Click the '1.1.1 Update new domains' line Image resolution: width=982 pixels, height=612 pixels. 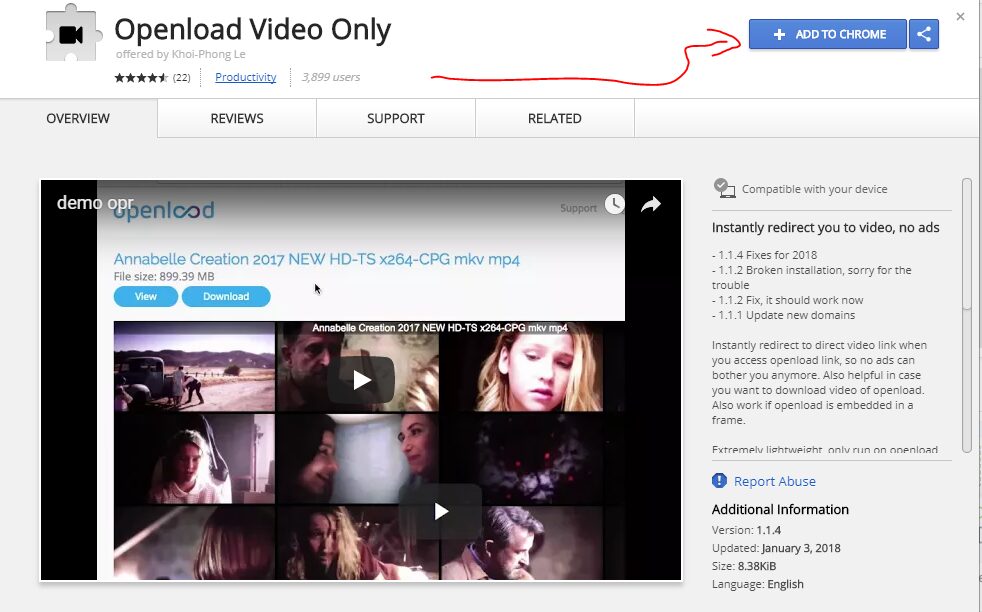point(783,315)
